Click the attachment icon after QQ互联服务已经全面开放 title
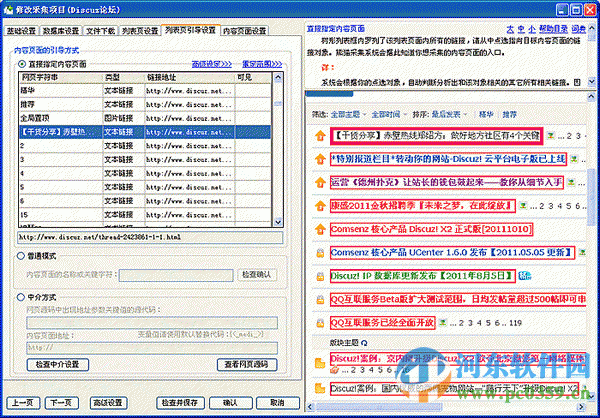 pos(443,323)
